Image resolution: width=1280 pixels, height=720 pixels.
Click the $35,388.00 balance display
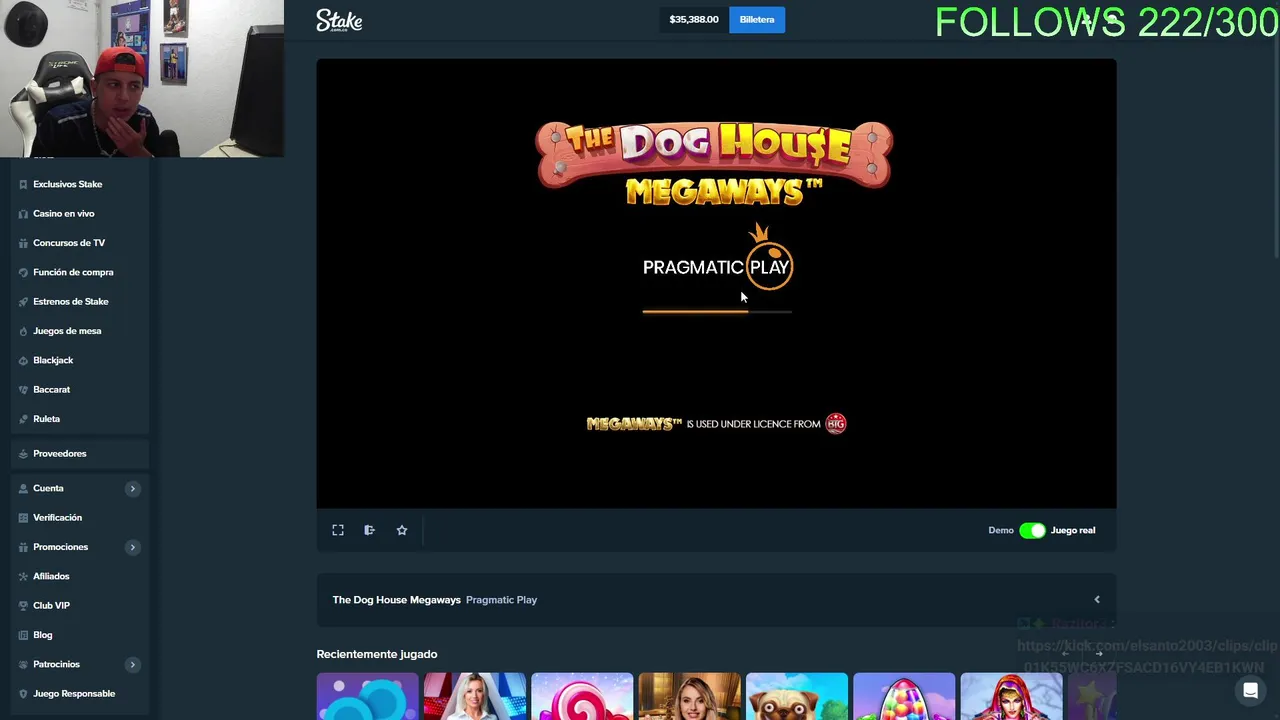tap(694, 19)
